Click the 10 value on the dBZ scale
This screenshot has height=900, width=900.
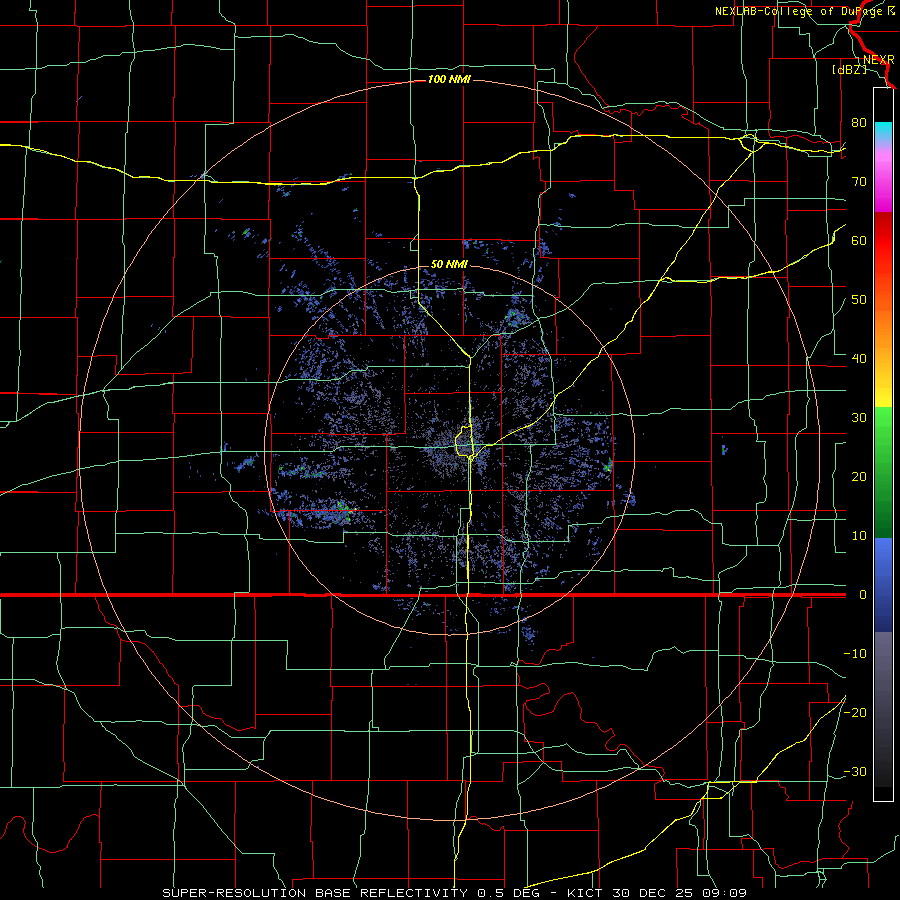pos(859,536)
